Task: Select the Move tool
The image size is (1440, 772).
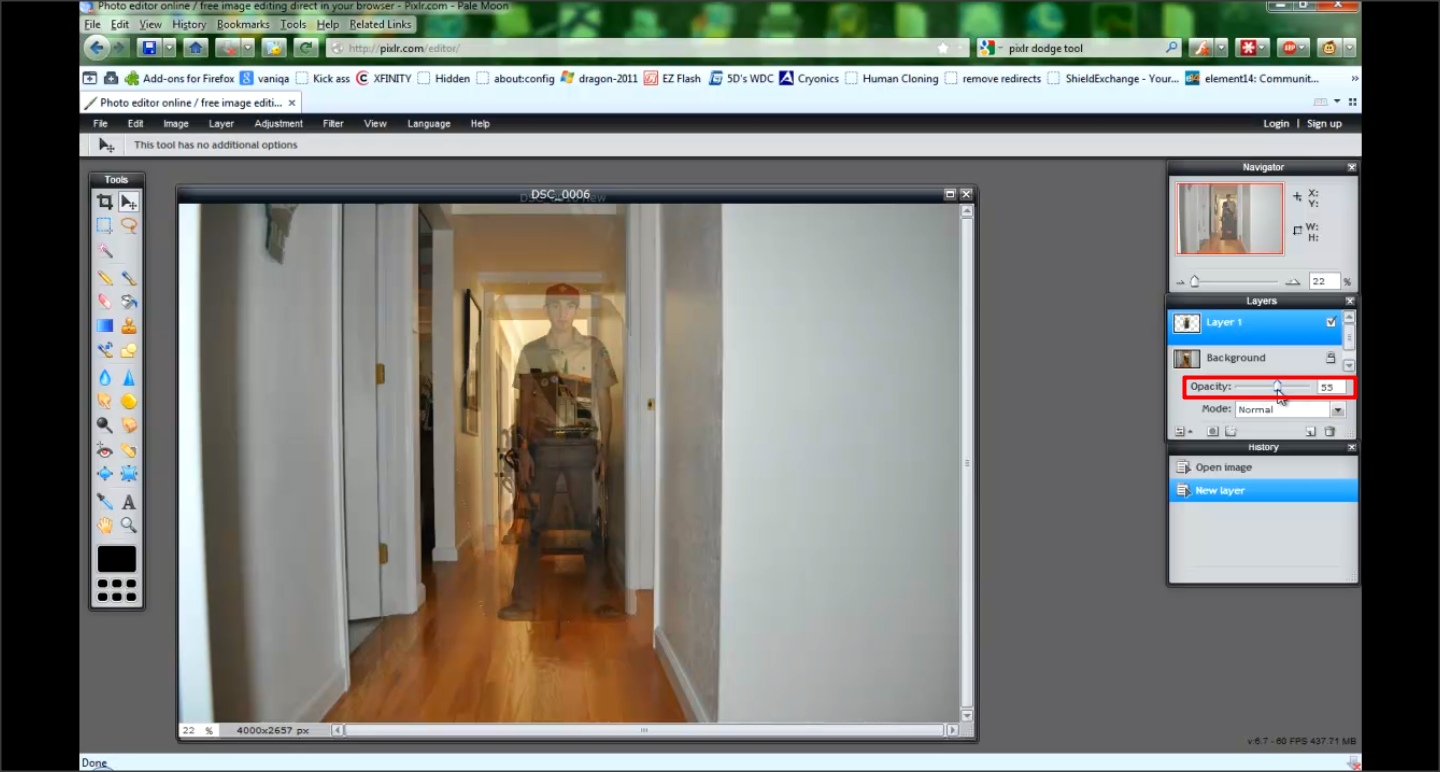Action: [129, 202]
